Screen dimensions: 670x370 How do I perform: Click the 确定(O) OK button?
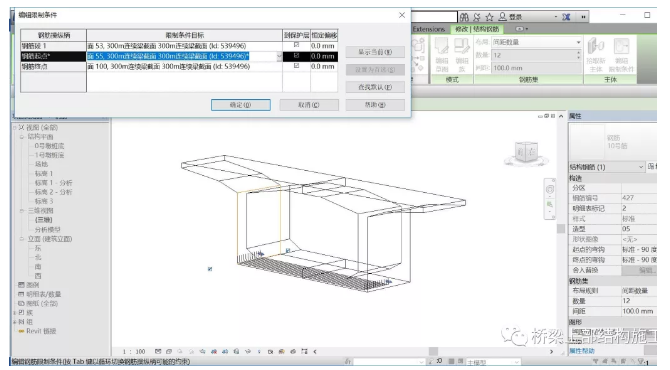241,105
